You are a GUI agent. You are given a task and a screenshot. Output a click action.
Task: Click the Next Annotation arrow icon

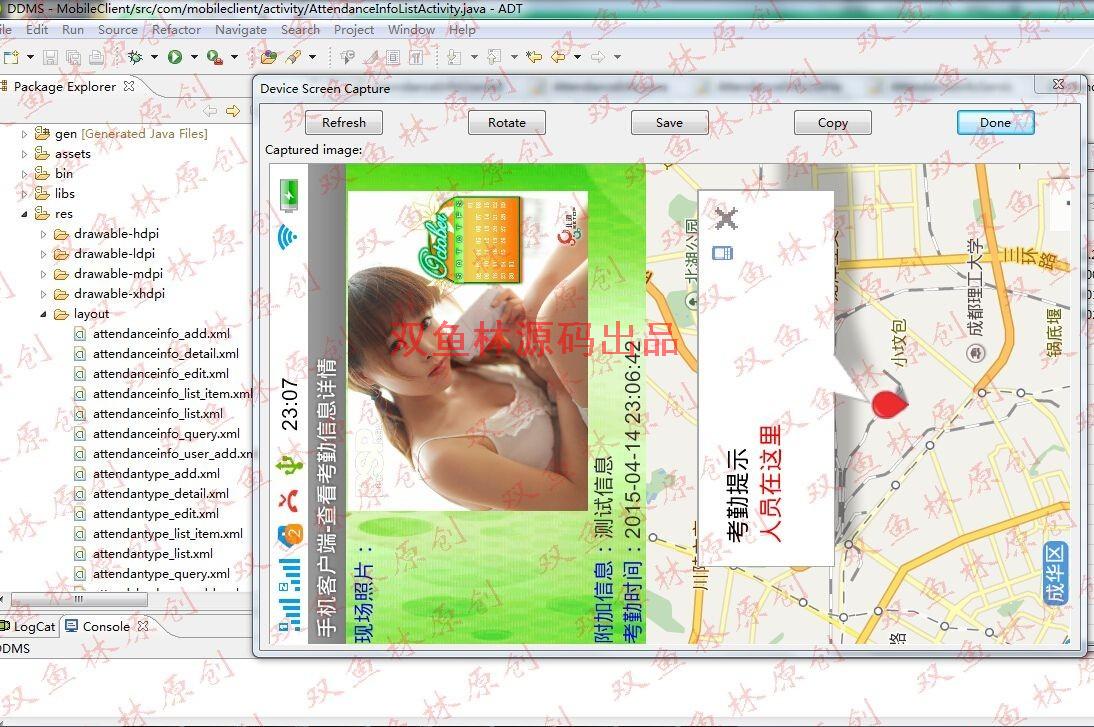[454, 57]
